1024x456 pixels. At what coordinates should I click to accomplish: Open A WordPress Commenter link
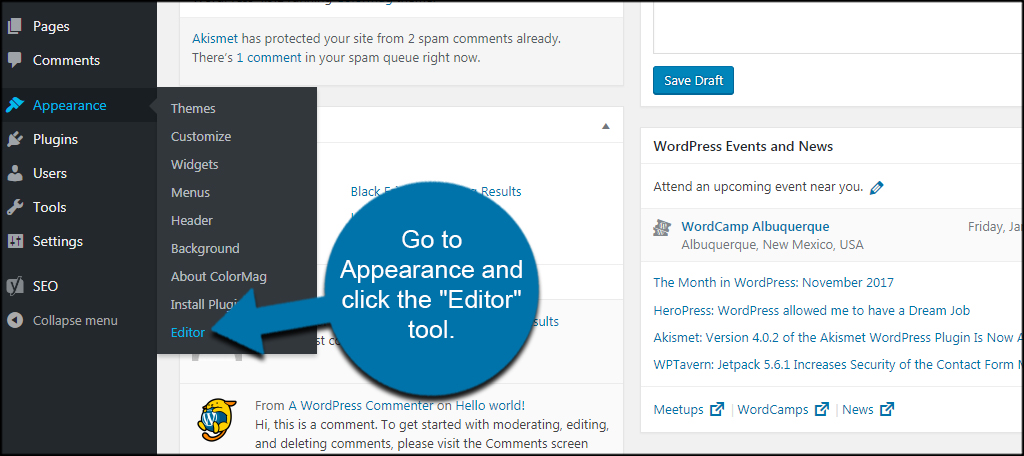pyautogui.click(x=361, y=406)
